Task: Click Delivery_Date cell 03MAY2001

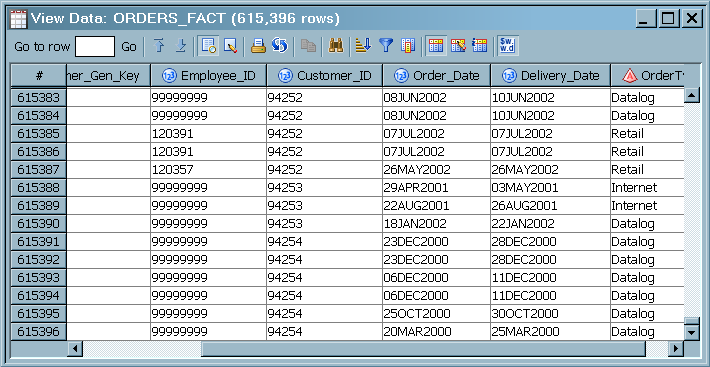Action: tap(551, 188)
